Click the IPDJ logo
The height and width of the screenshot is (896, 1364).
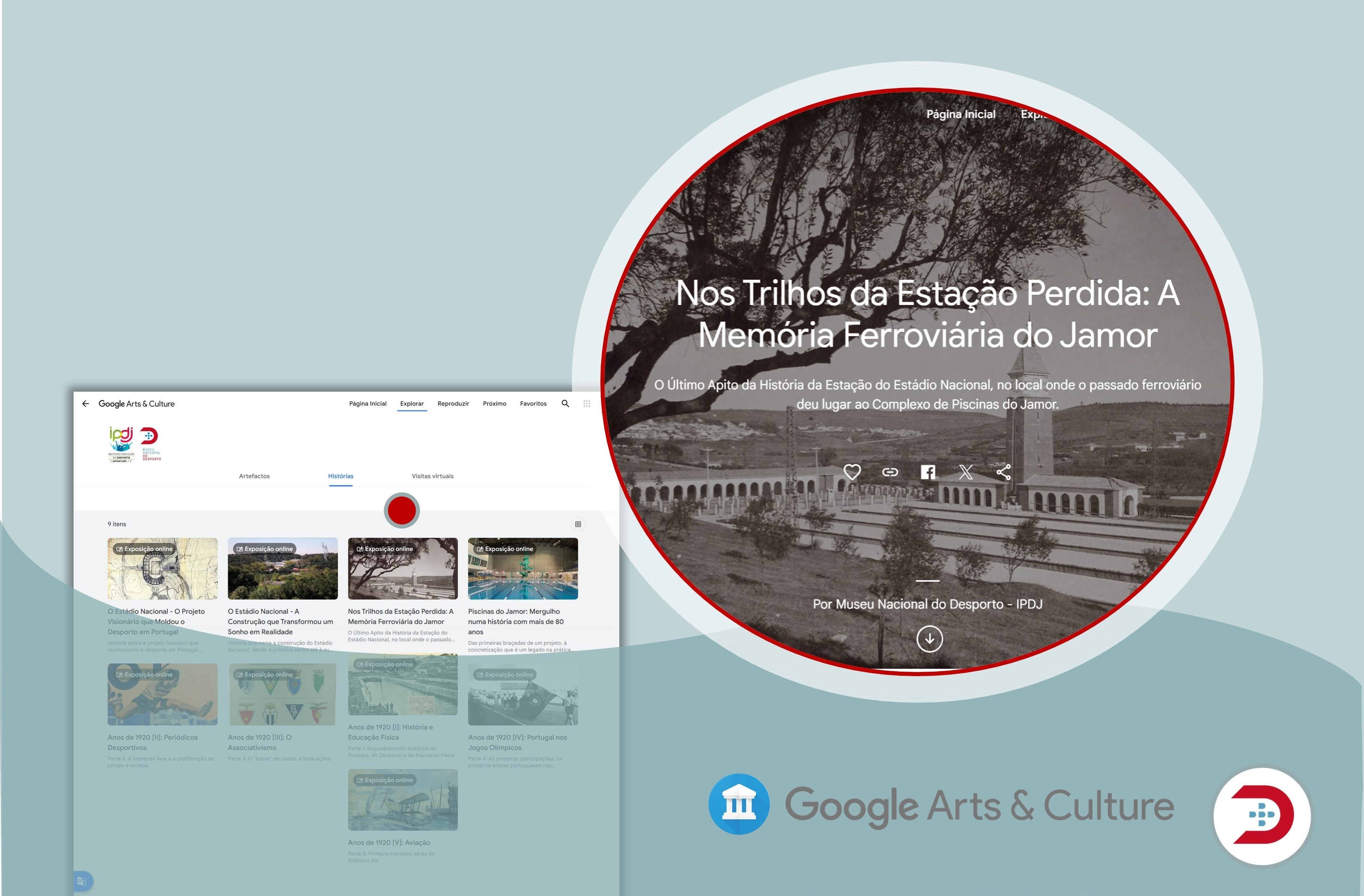pyautogui.click(x=122, y=444)
